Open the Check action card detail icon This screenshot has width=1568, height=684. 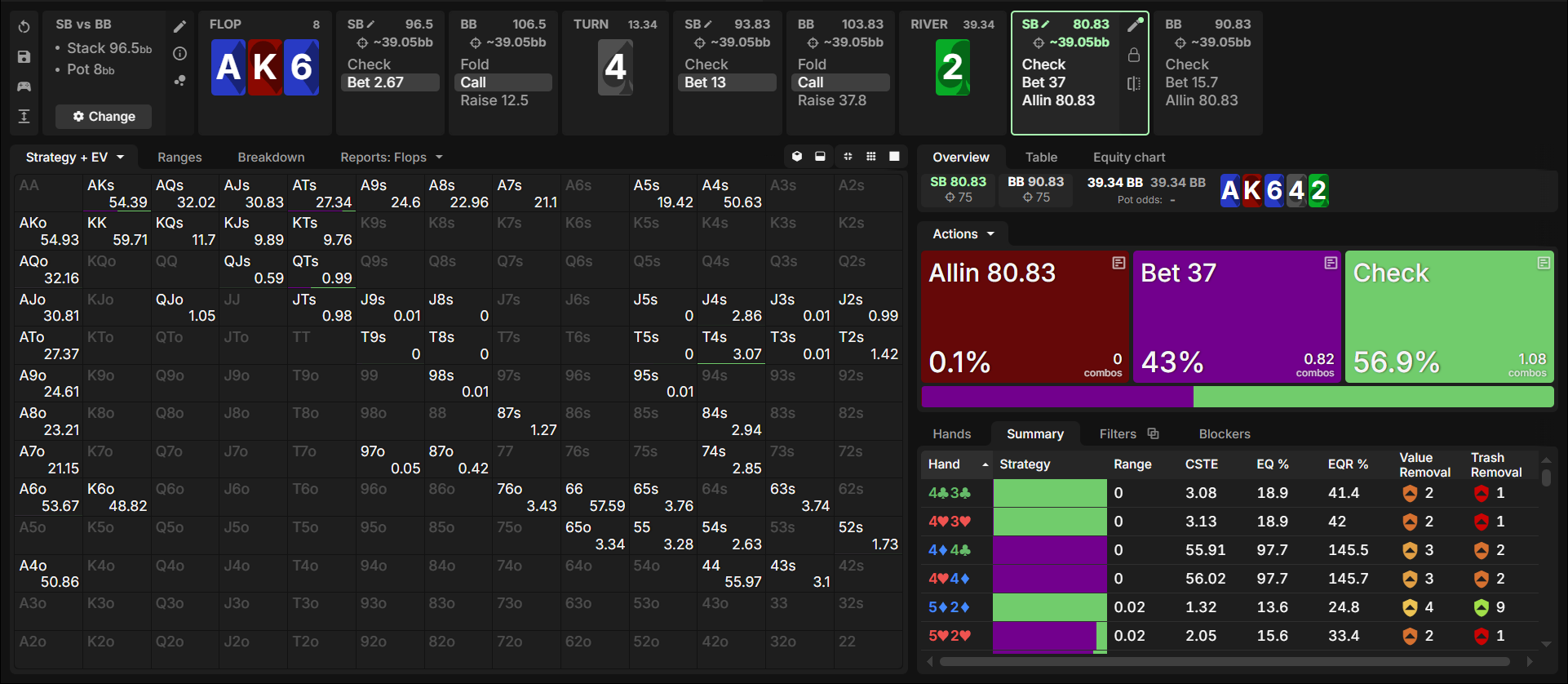pos(1544,263)
